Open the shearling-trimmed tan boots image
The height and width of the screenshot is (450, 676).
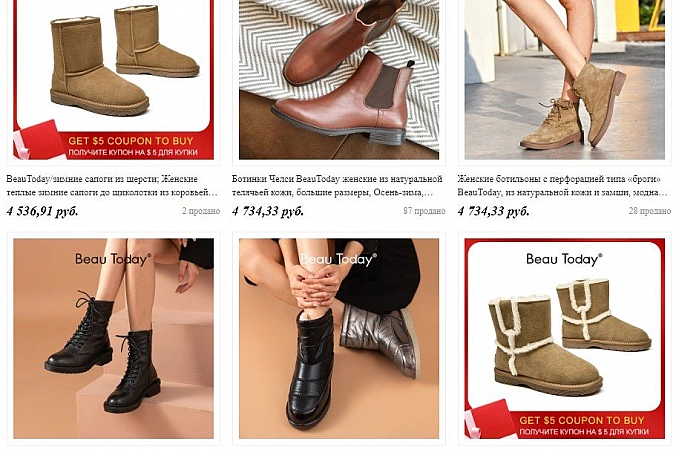(x=564, y=338)
